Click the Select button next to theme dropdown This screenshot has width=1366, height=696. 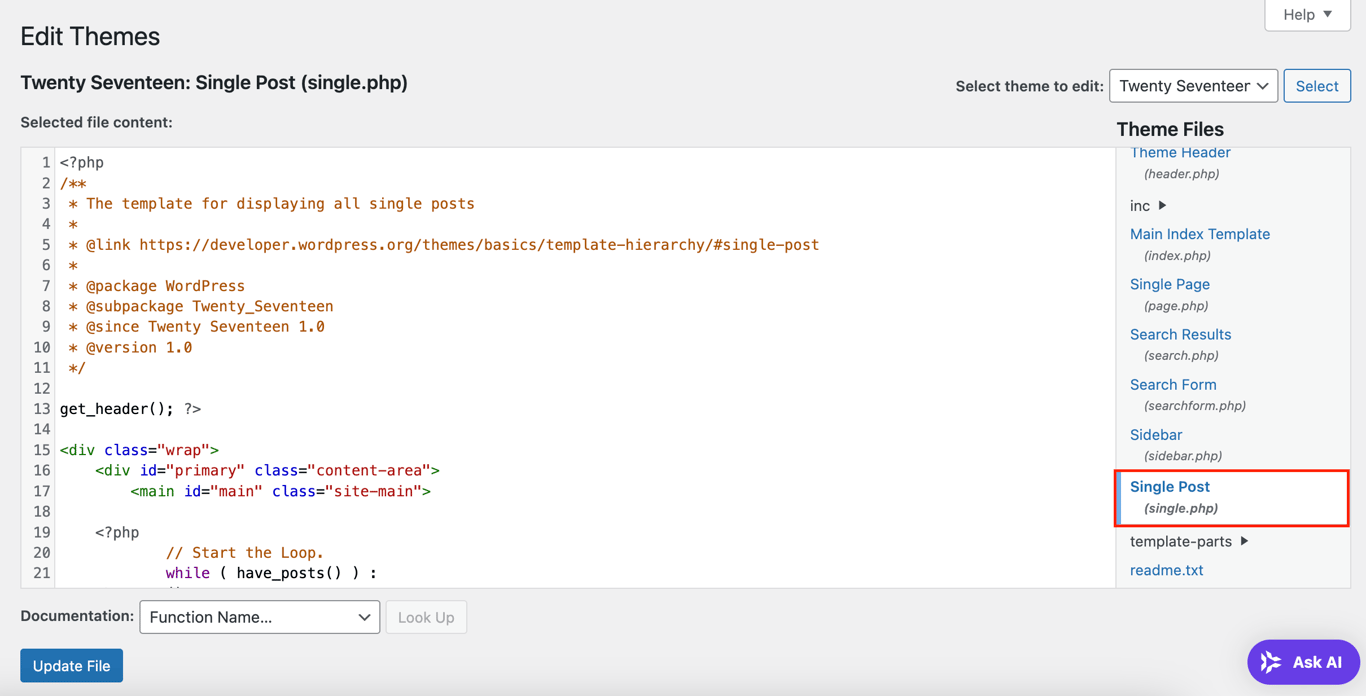(x=1316, y=86)
